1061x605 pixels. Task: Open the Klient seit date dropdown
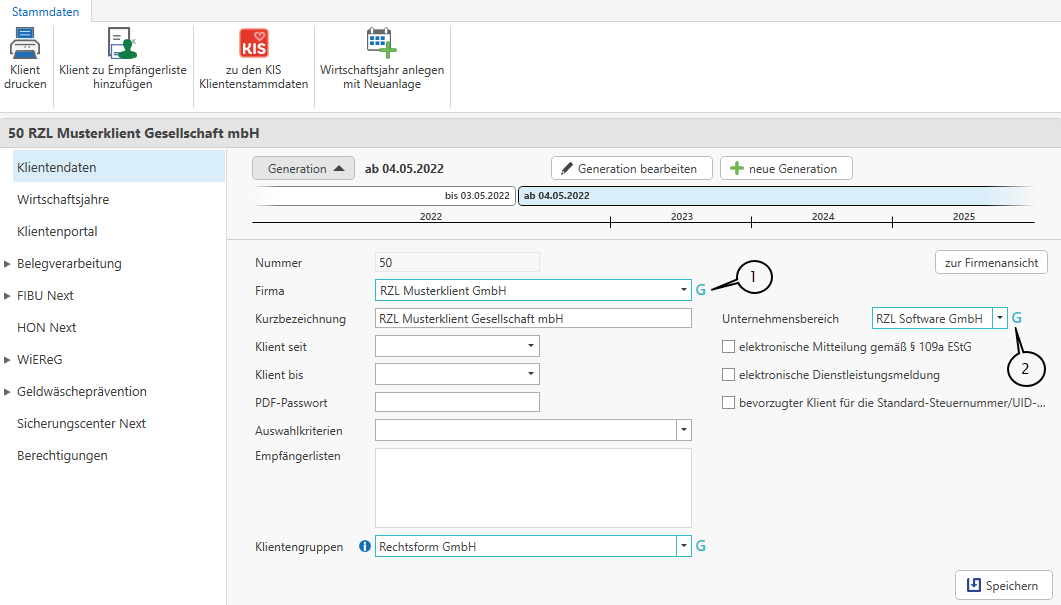click(x=530, y=346)
